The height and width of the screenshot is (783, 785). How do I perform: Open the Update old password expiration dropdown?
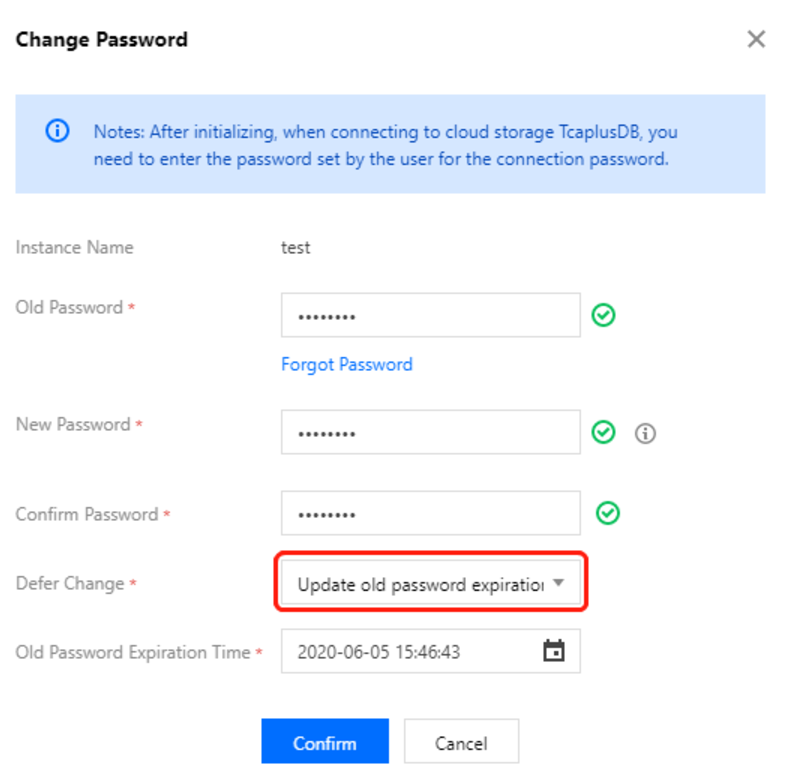tap(420, 585)
